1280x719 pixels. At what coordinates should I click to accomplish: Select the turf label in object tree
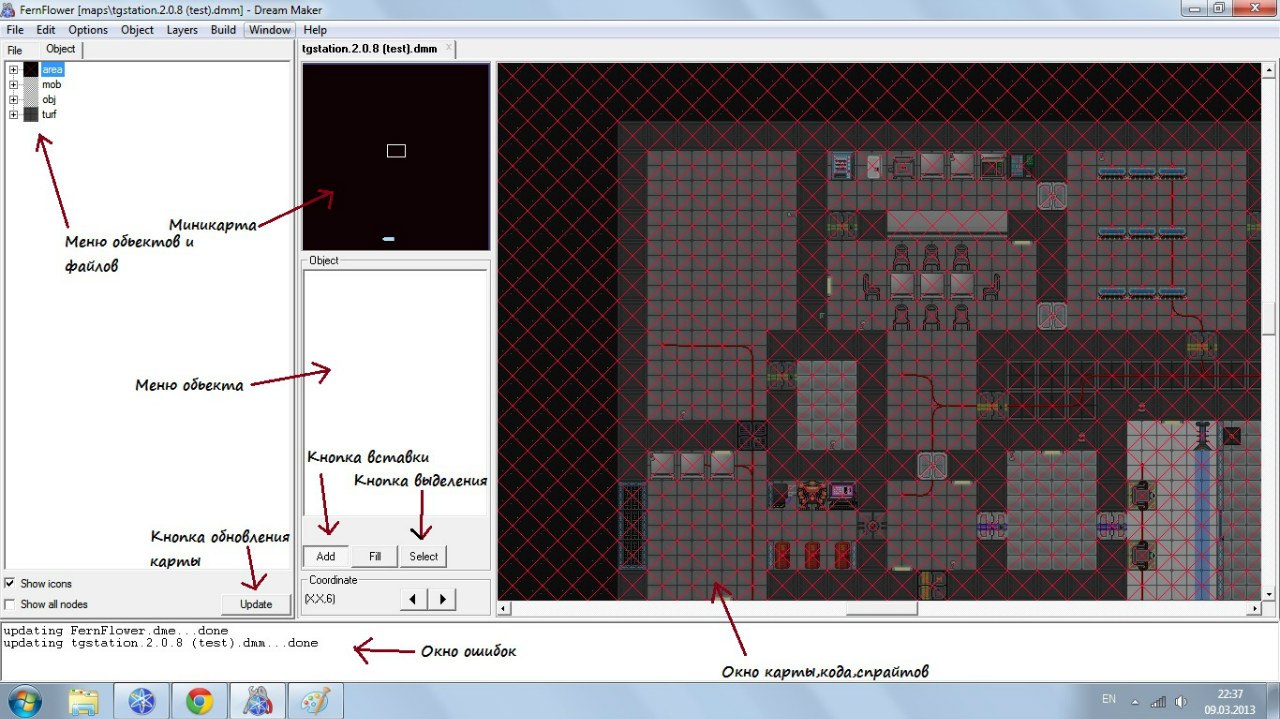click(x=49, y=115)
